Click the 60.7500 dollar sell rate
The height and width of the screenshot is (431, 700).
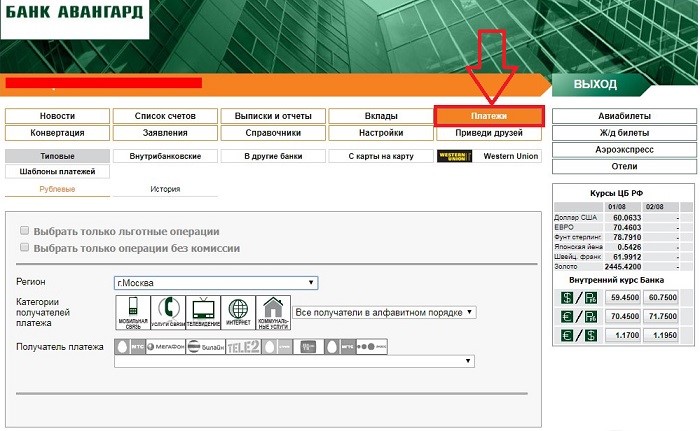662,297
